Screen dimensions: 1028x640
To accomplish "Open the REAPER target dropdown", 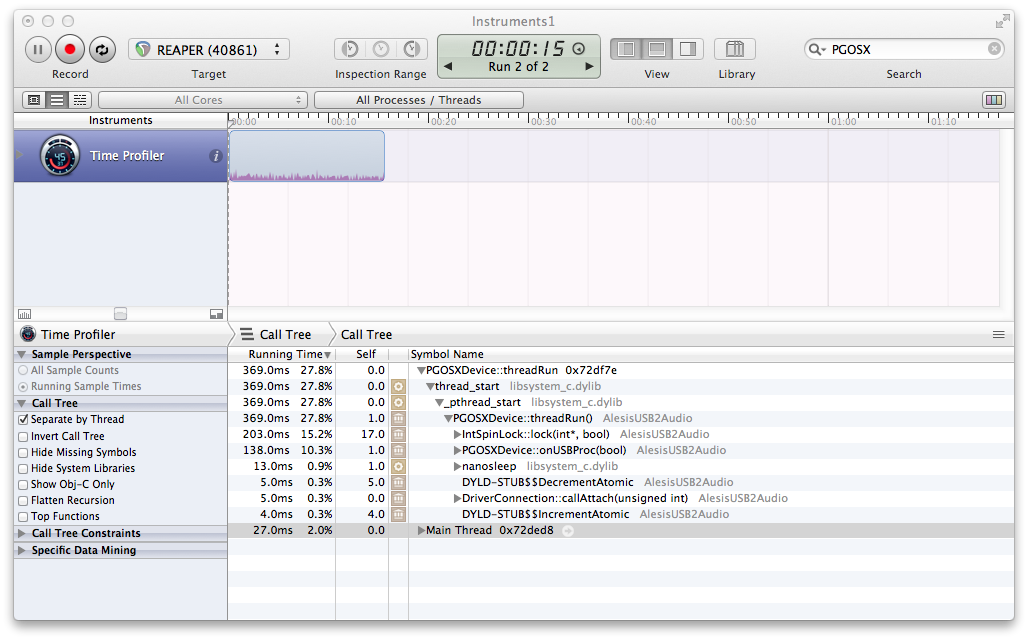I will [208, 49].
